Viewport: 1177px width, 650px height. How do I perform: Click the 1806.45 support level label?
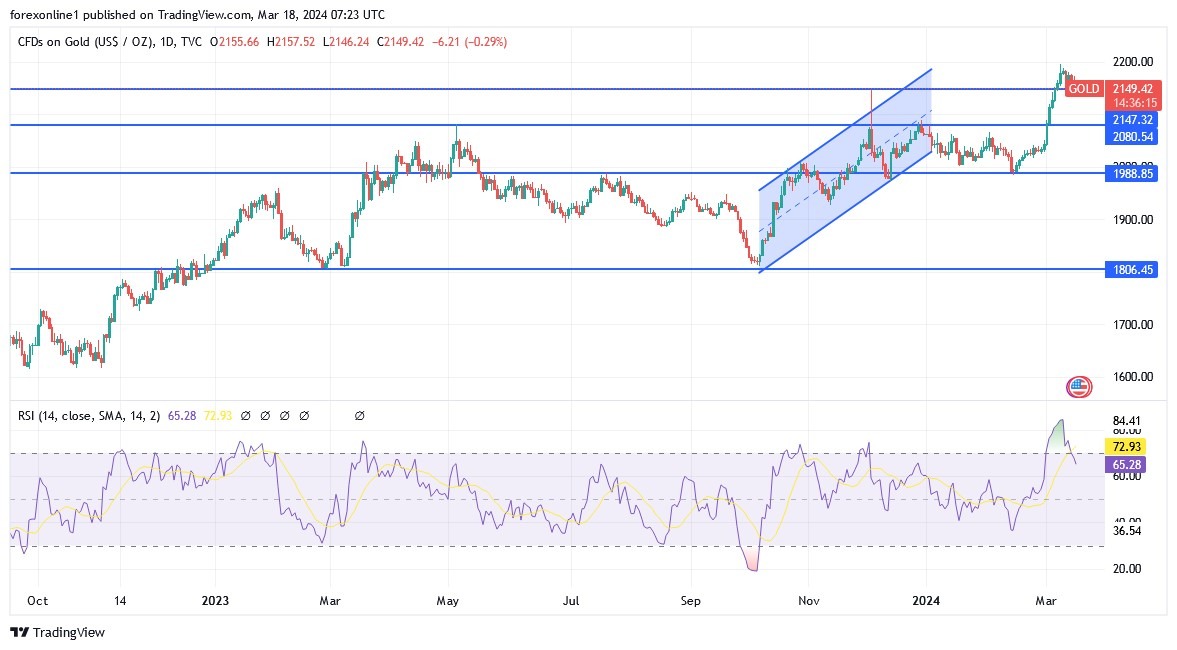click(x=1131, y=269)
